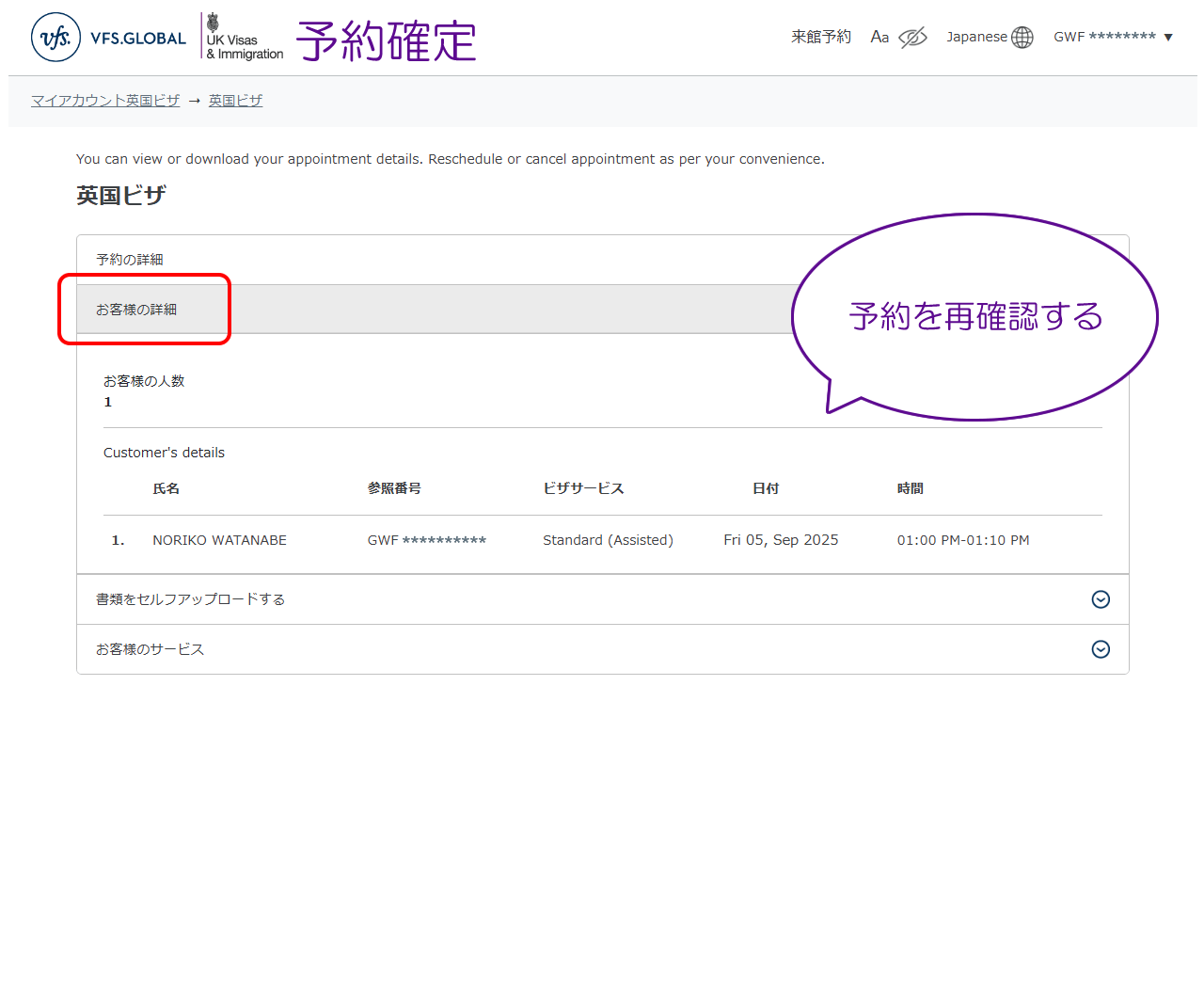This screenshot has height=988, width=1204.
Task: Expand the お客様のサービス section
Action: pos(150,649)
